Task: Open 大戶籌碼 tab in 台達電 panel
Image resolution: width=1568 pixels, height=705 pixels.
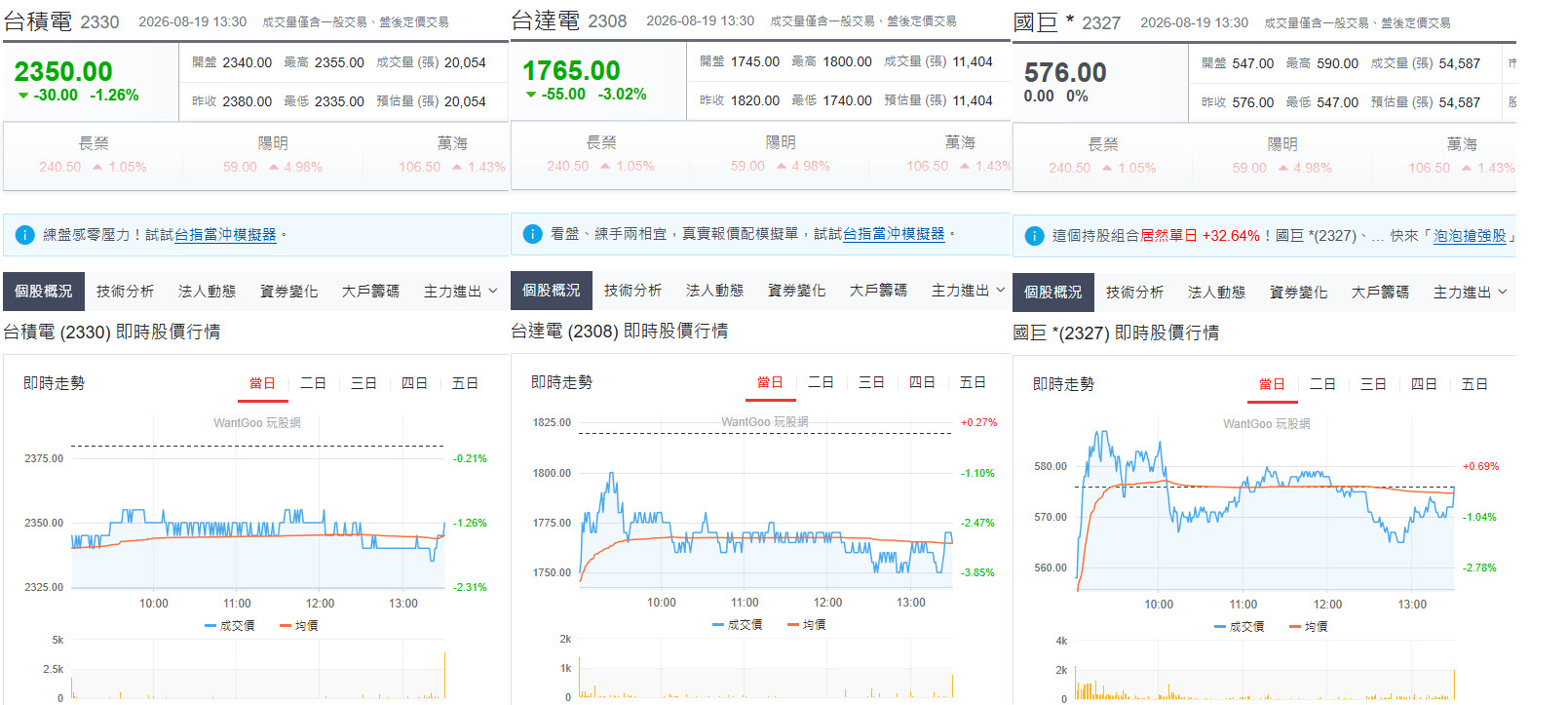Action: (878, 291)
